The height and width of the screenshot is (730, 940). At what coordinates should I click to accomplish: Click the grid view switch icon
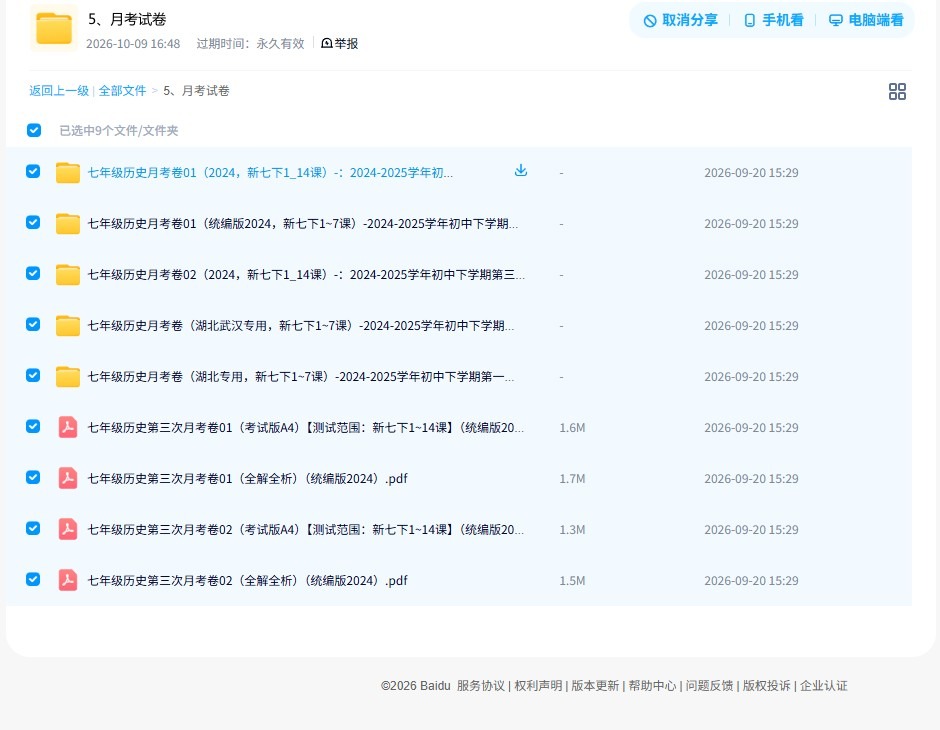897,91
